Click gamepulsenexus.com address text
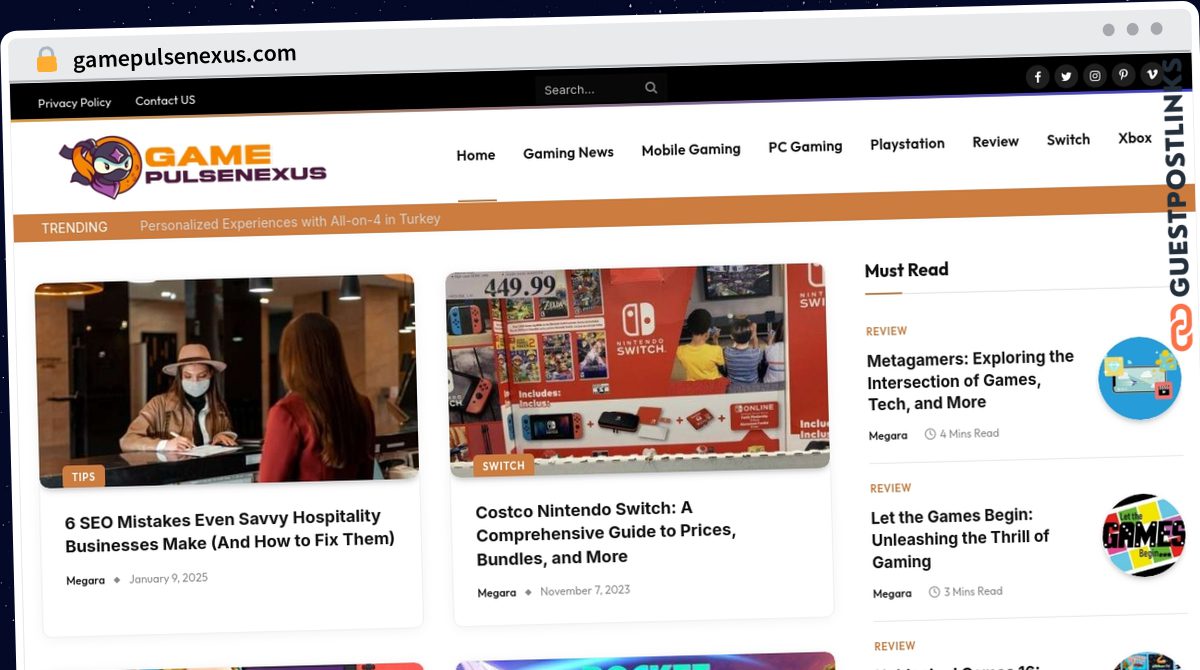 point(184,56)
